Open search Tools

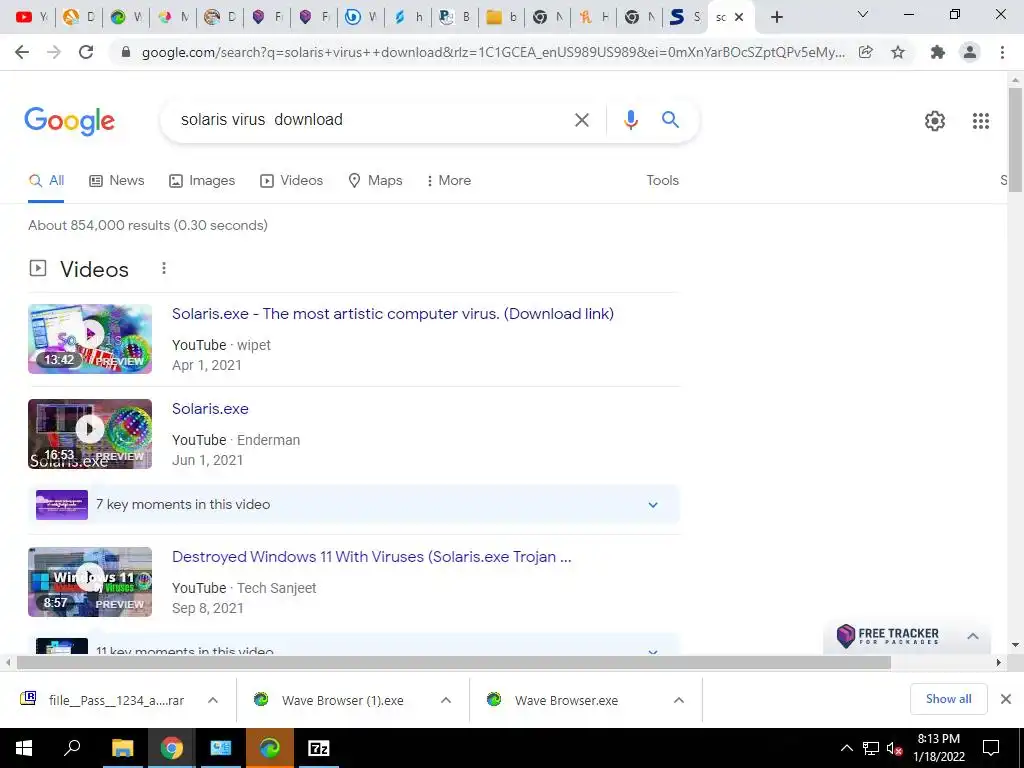point(662,181)
